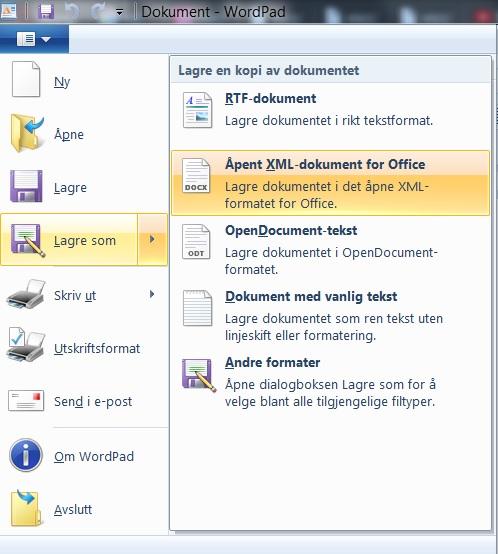
Task: Choose Åpent XML-dokument for Office
Action: [330, 183]
